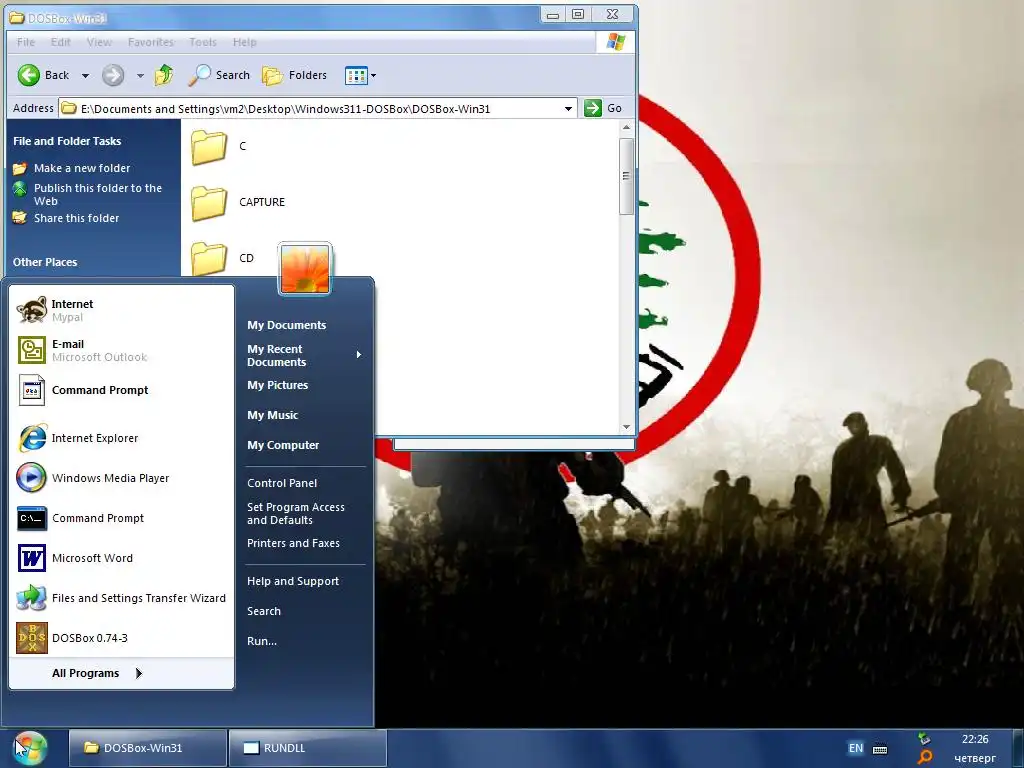Launch Microsoft Word icon
This screenshot has height=768, width=1024.
[x=31, y=558]
